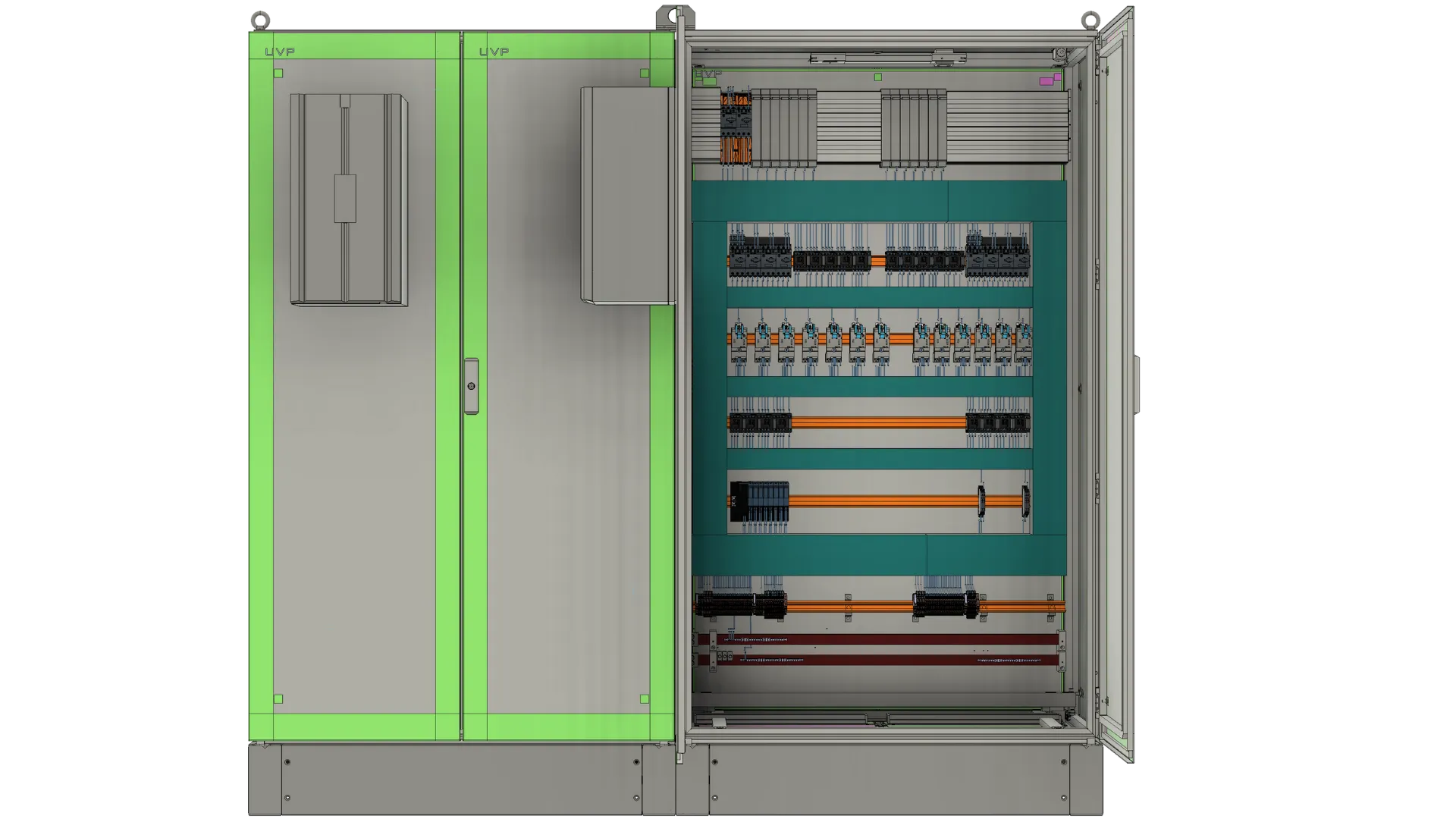
Task: Select the large ventilation unit on left door
Action: (349, 199)
